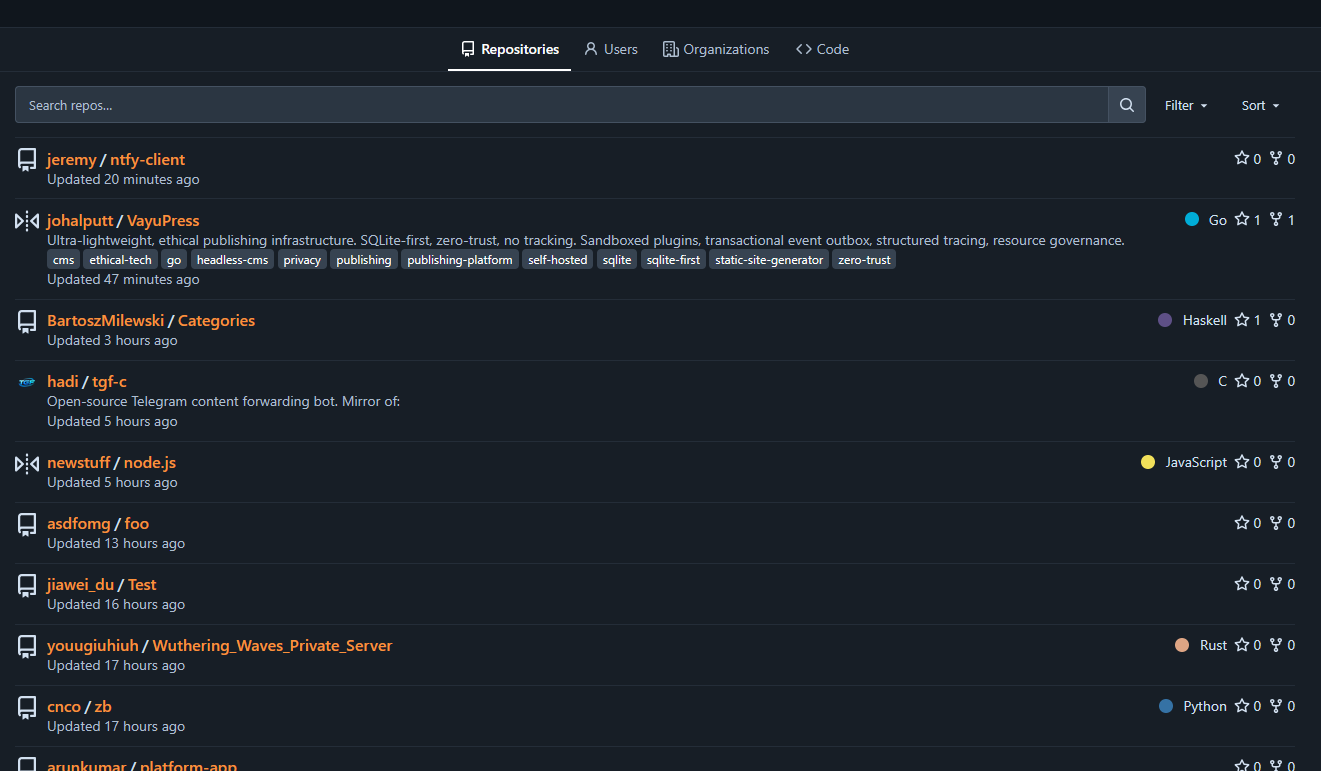This screenshot has height=771, width=1321.
Task: Click the fork icon on the VayuPress row
Action: 1276,219
